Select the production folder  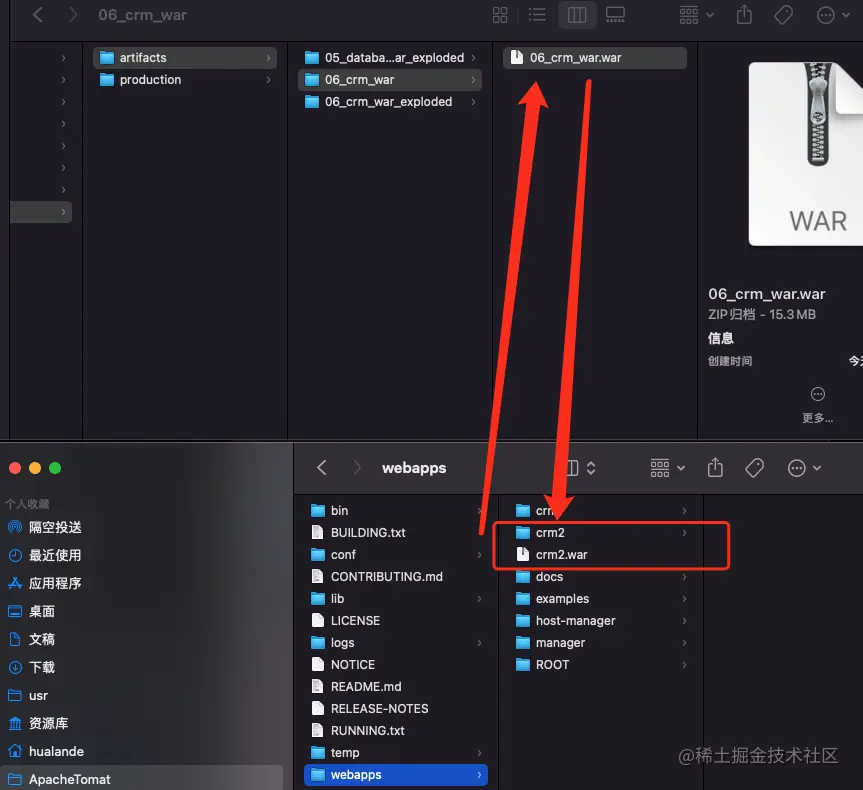coord(185,80)
